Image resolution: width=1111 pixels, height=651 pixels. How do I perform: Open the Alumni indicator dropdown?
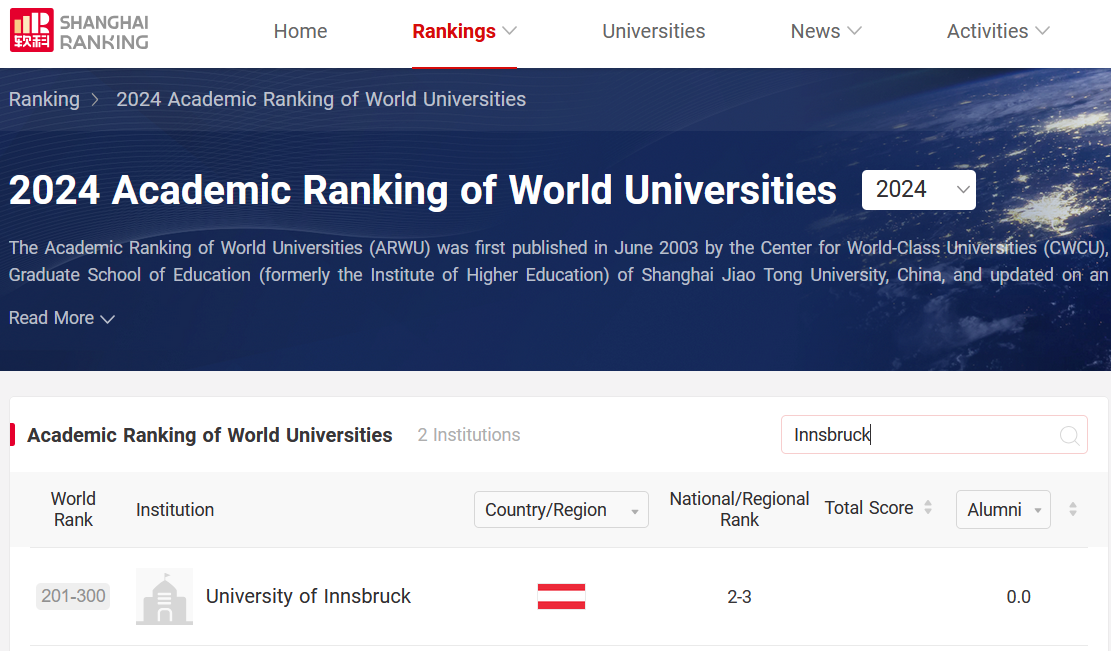tap(1003, 509)
